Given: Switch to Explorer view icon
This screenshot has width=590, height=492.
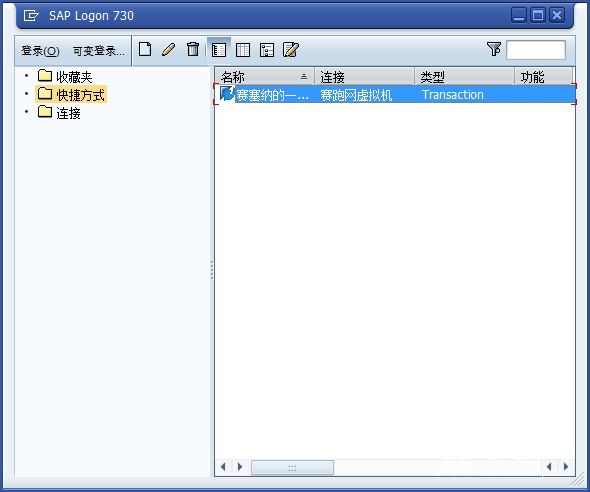Looking at the screenshot, I should click(x=219, y=50).
